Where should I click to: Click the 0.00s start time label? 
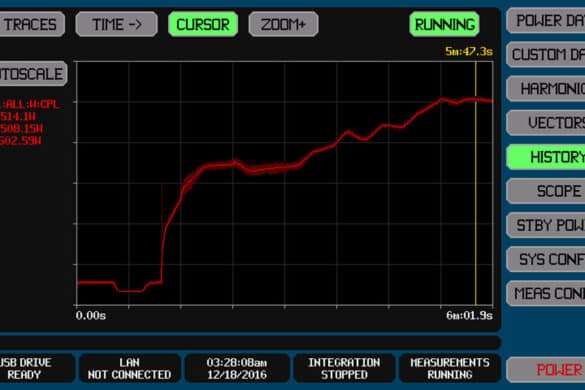tap(91, 316)
